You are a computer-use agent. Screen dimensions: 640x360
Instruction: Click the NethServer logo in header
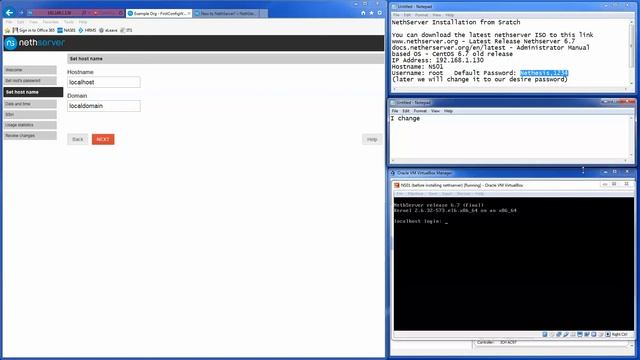[x=35, y=43]
